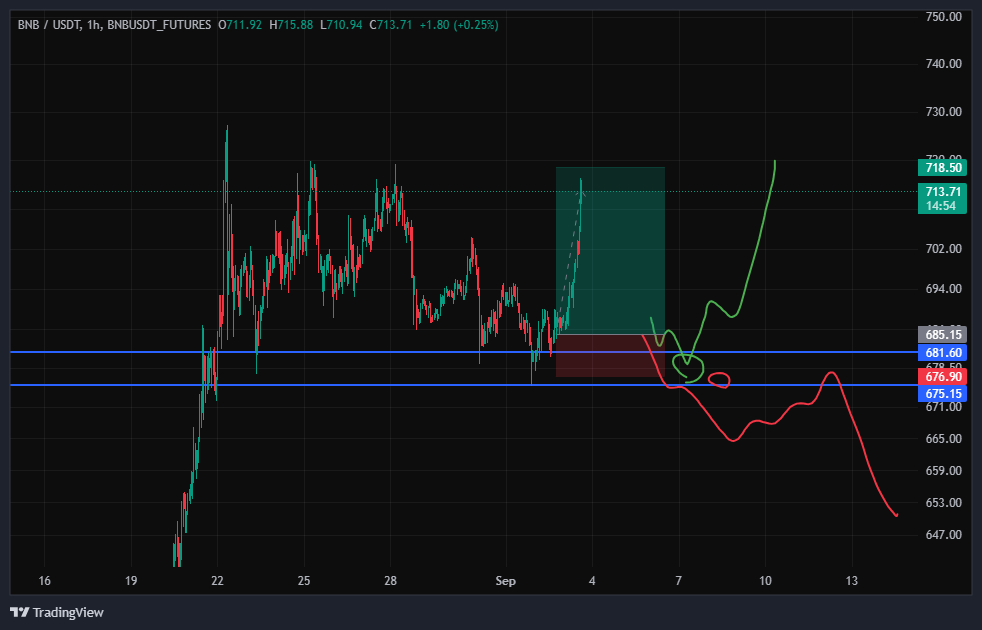The image size is (982, 630).
Task: Click the 14:54 candle countdown timer
Action: (941, 206)
